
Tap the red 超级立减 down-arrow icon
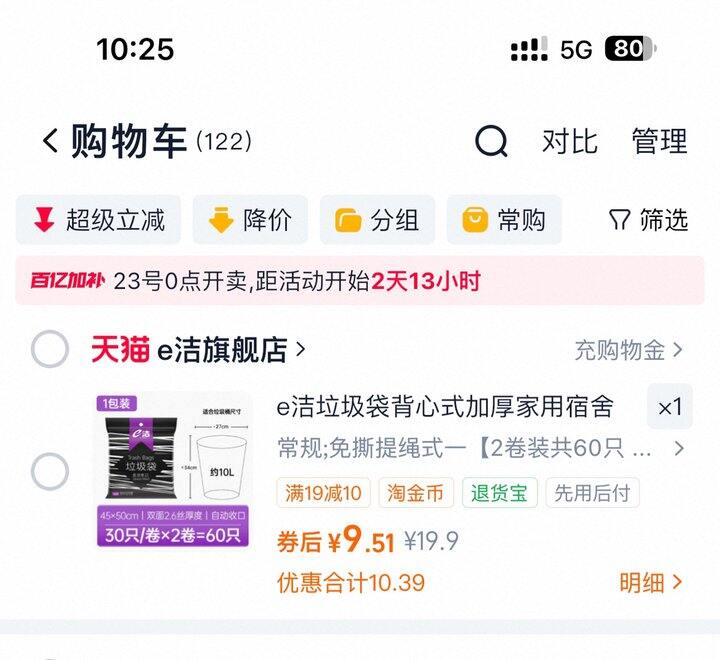[x=44, y=219]
